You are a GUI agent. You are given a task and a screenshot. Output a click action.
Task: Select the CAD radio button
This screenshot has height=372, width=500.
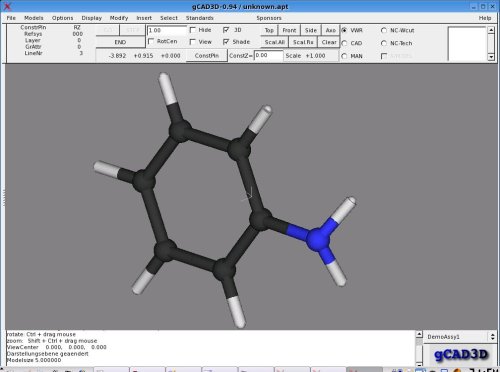coord(344,43)
